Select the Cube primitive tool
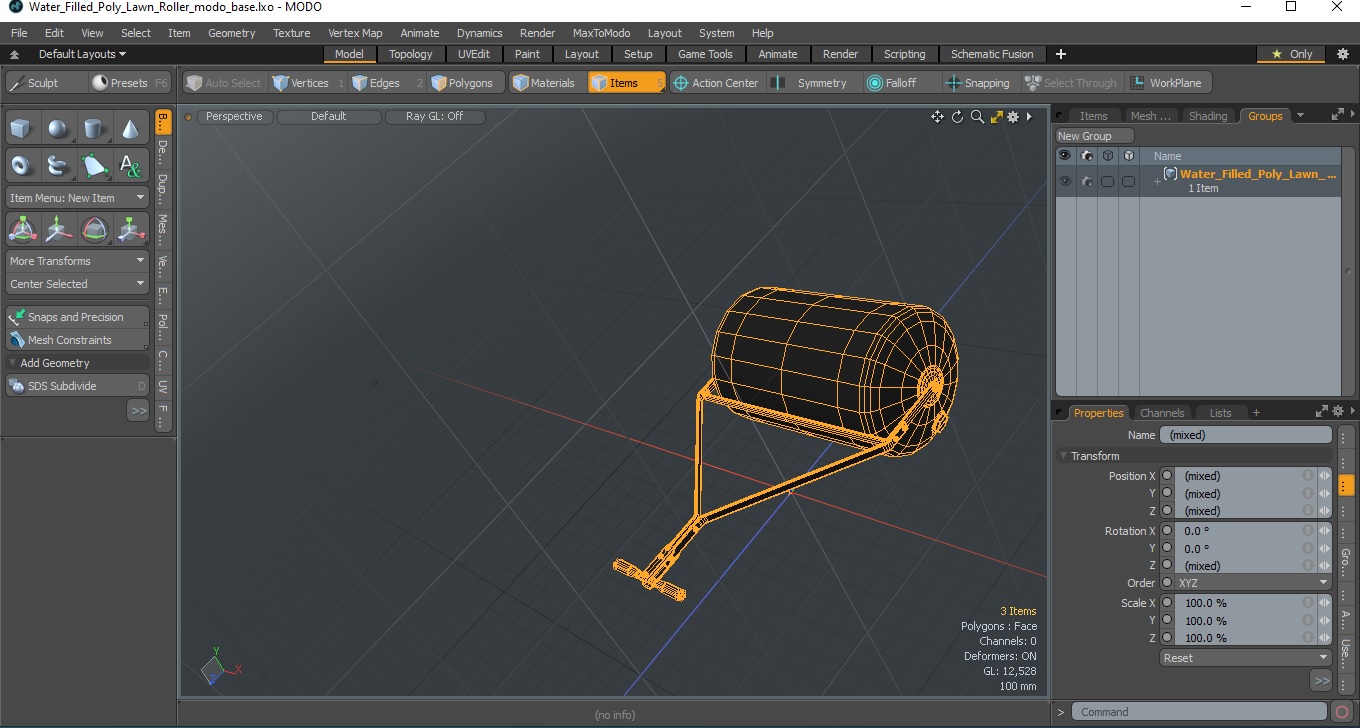1360x728 pixels. point(23,129)
